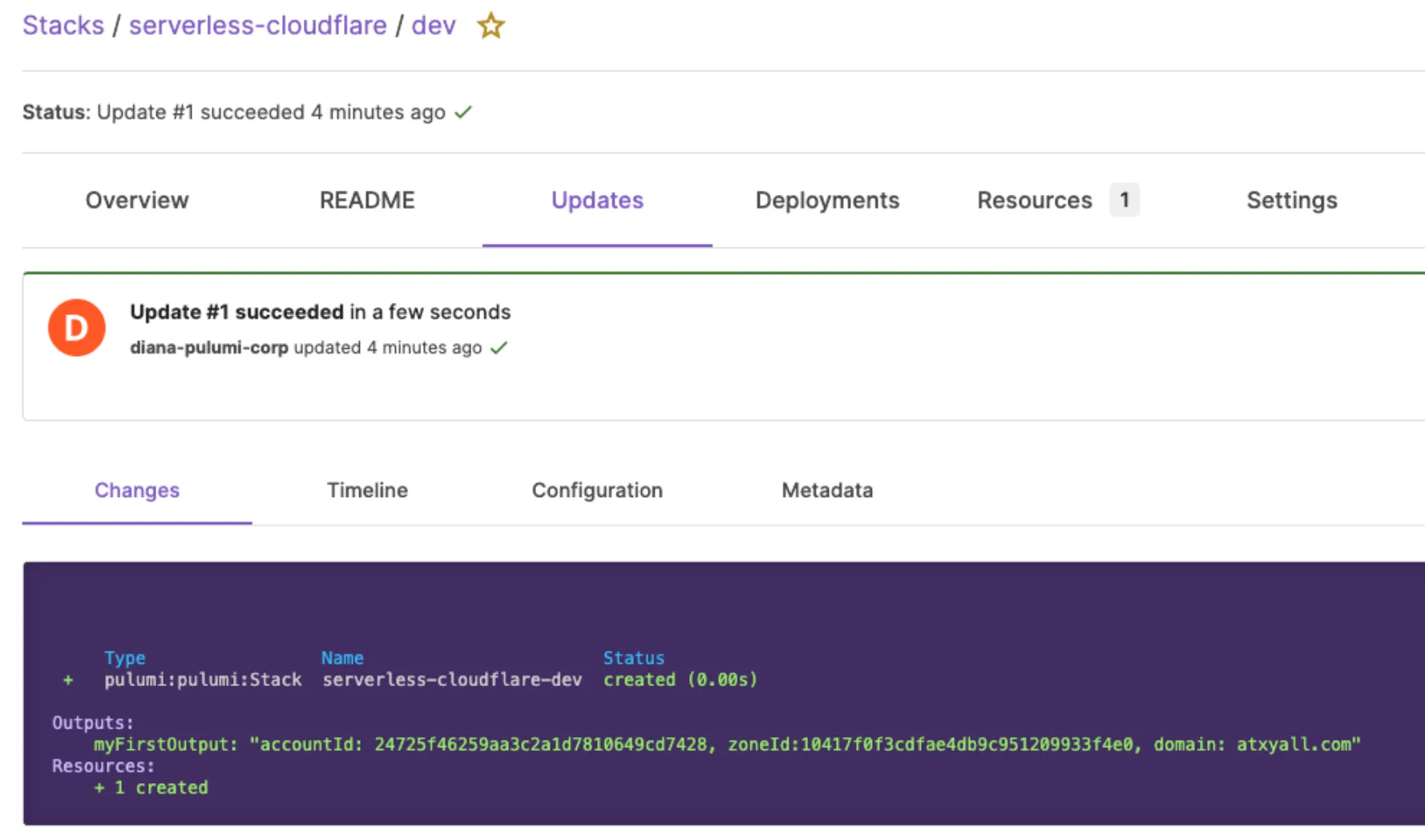Screen dimensions: 1425x840
Task: Switch to the Overview tab
Action: coord(136,200)
